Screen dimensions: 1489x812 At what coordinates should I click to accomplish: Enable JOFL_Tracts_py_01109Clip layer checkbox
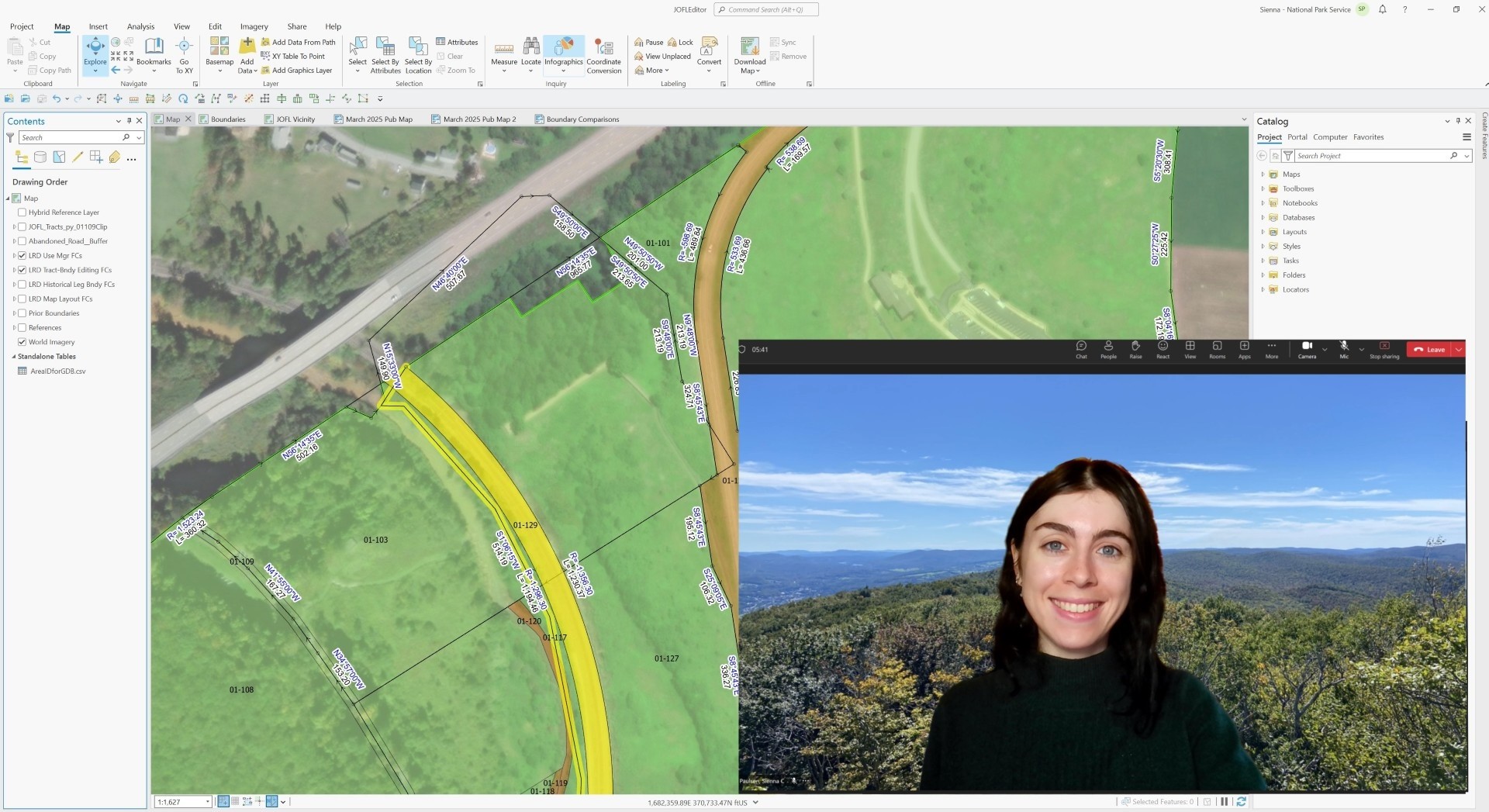22,227
